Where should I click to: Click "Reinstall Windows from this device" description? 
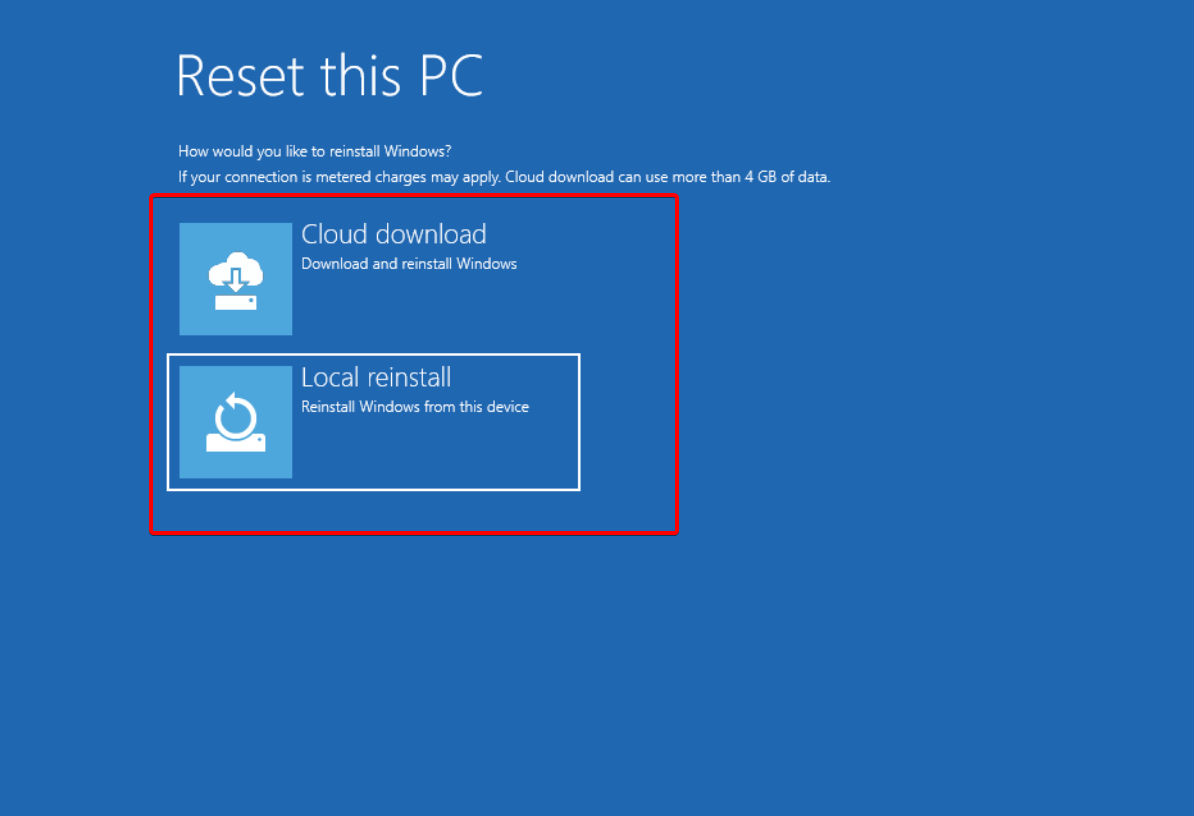pos(415,407)
